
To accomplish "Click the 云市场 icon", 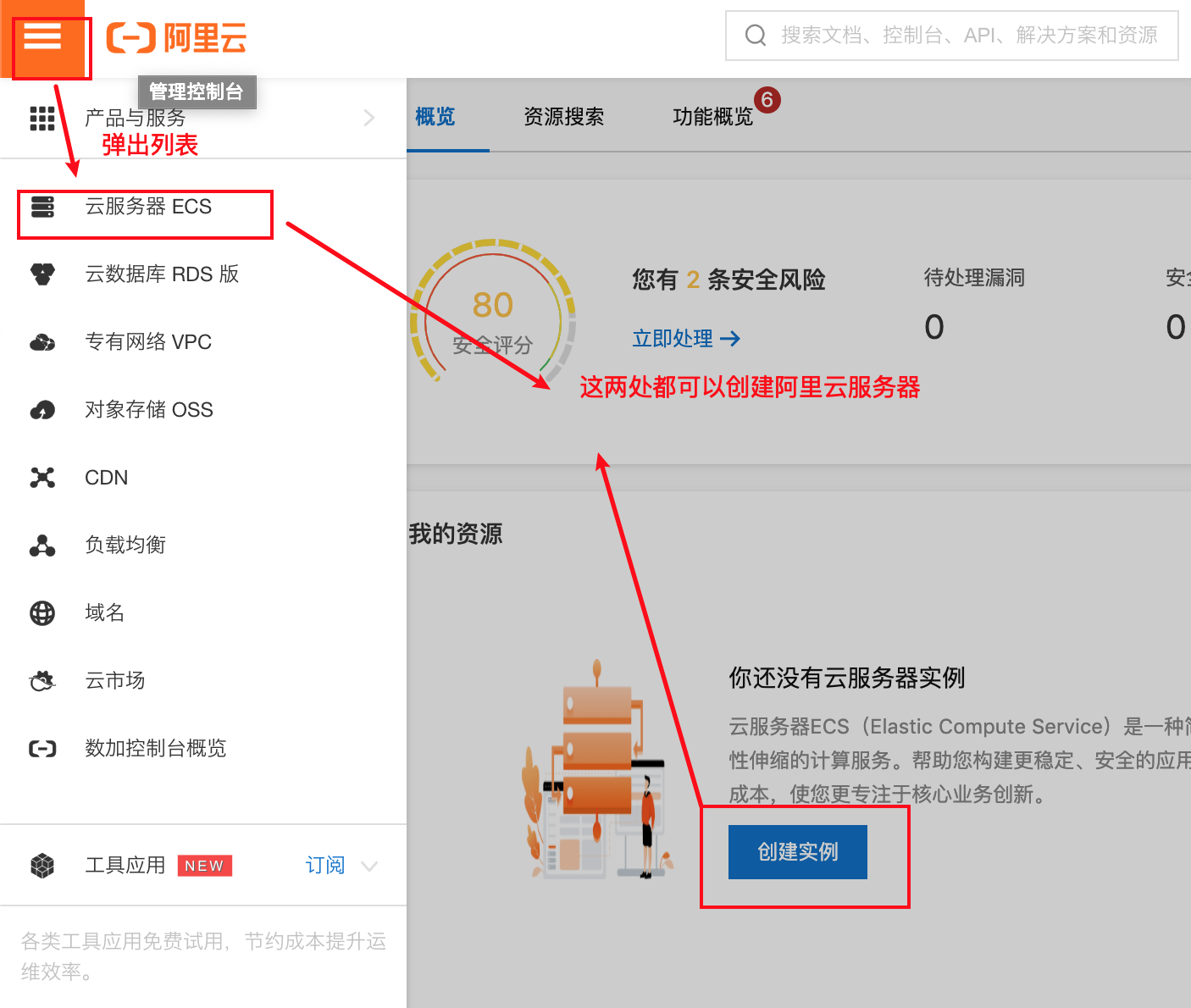I will click(42, 681).
